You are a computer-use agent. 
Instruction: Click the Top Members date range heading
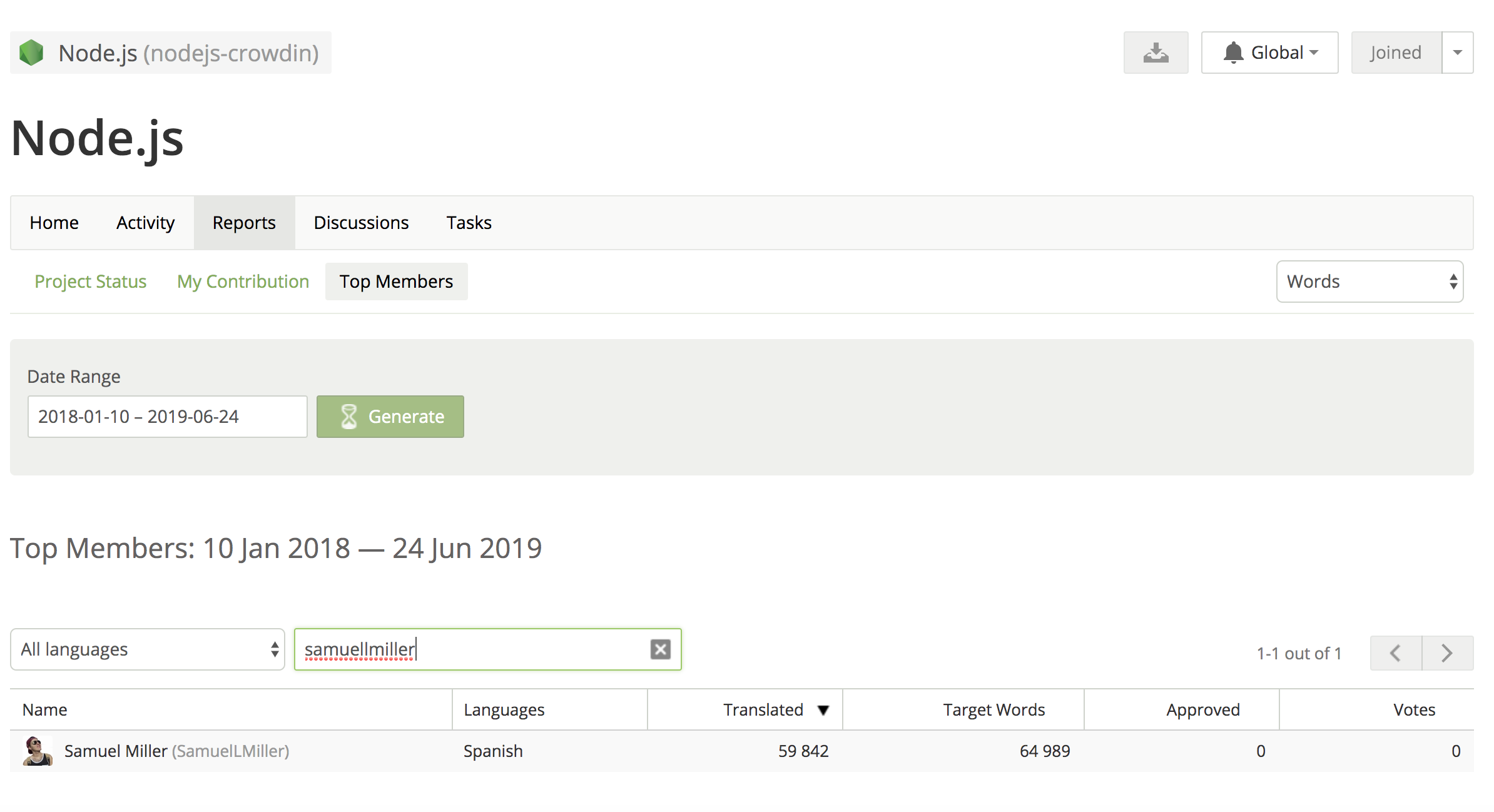tap(276, 548)
